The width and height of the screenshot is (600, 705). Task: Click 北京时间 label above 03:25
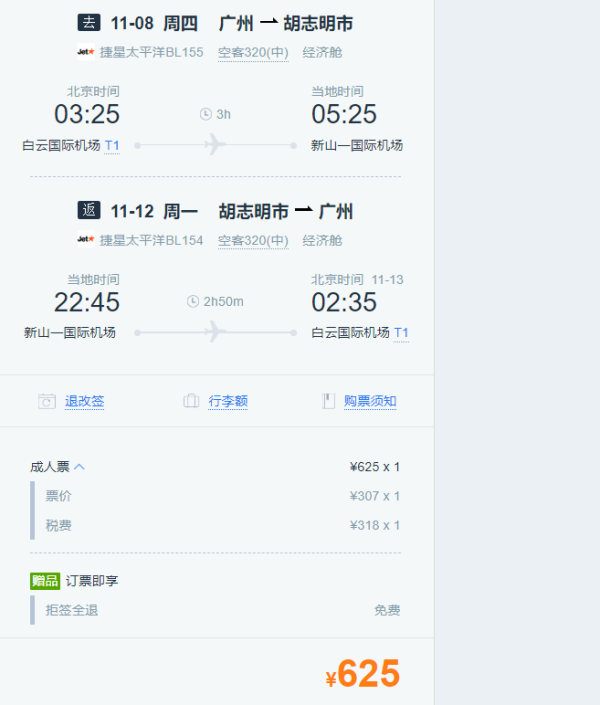tap(93, 91)
